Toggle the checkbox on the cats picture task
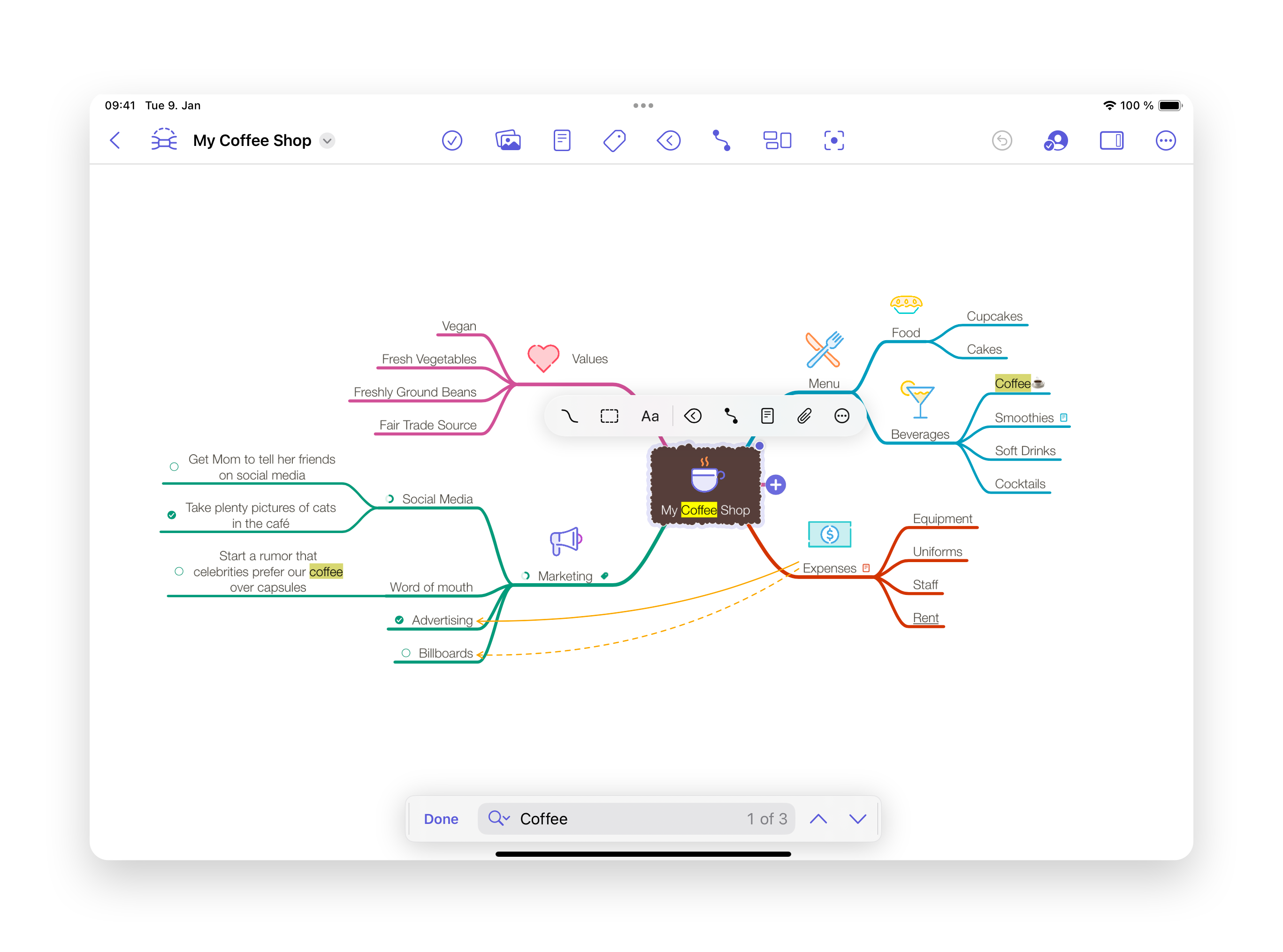This screenshot has height=952, width=1283. pyautogui.click(x=172, y=514)
